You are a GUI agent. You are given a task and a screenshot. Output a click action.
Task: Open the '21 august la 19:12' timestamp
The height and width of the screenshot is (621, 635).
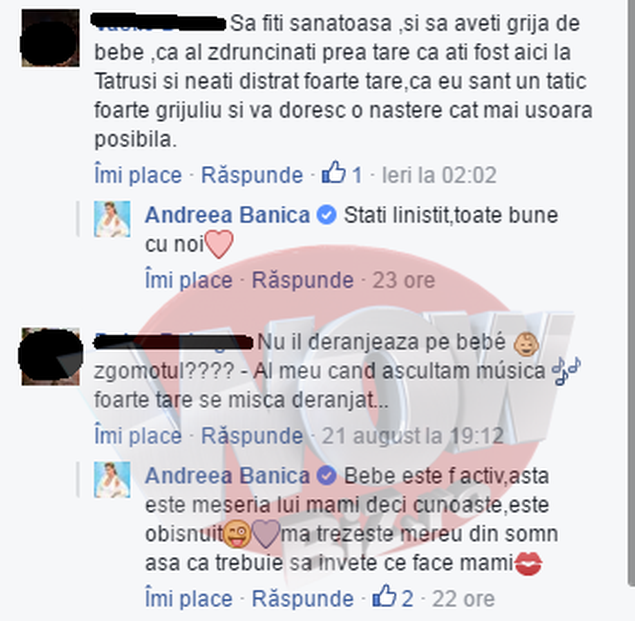click(x=413, y=436)
